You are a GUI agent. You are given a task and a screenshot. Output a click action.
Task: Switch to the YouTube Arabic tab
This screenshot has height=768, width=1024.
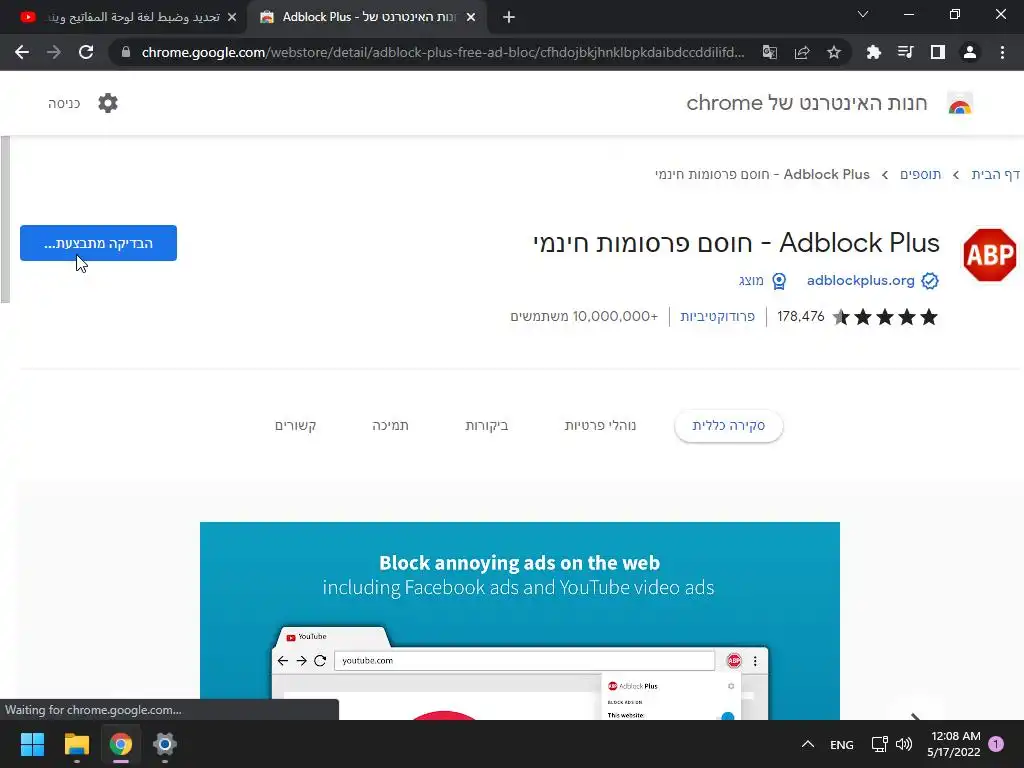coord(124,17)
